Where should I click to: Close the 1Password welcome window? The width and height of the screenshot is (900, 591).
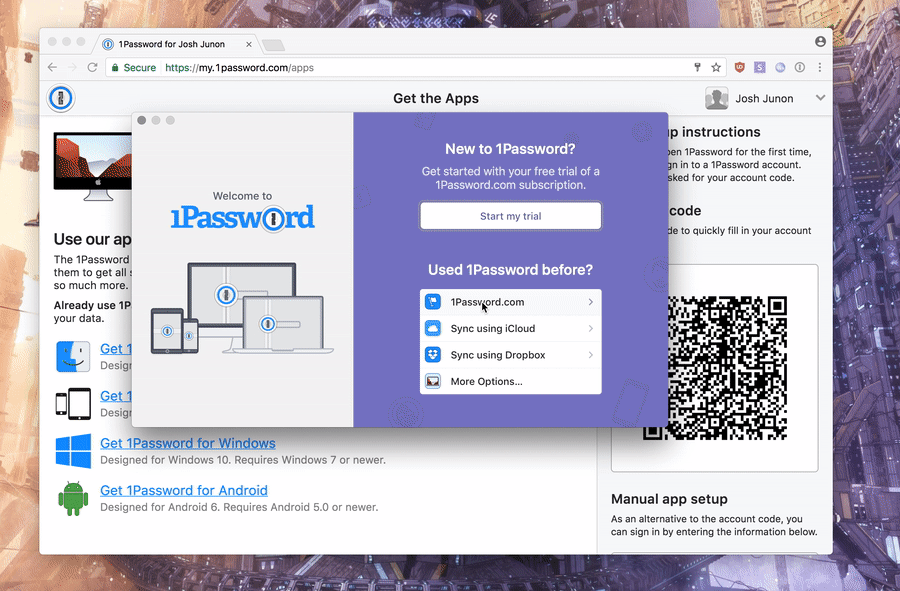point(142,120)
